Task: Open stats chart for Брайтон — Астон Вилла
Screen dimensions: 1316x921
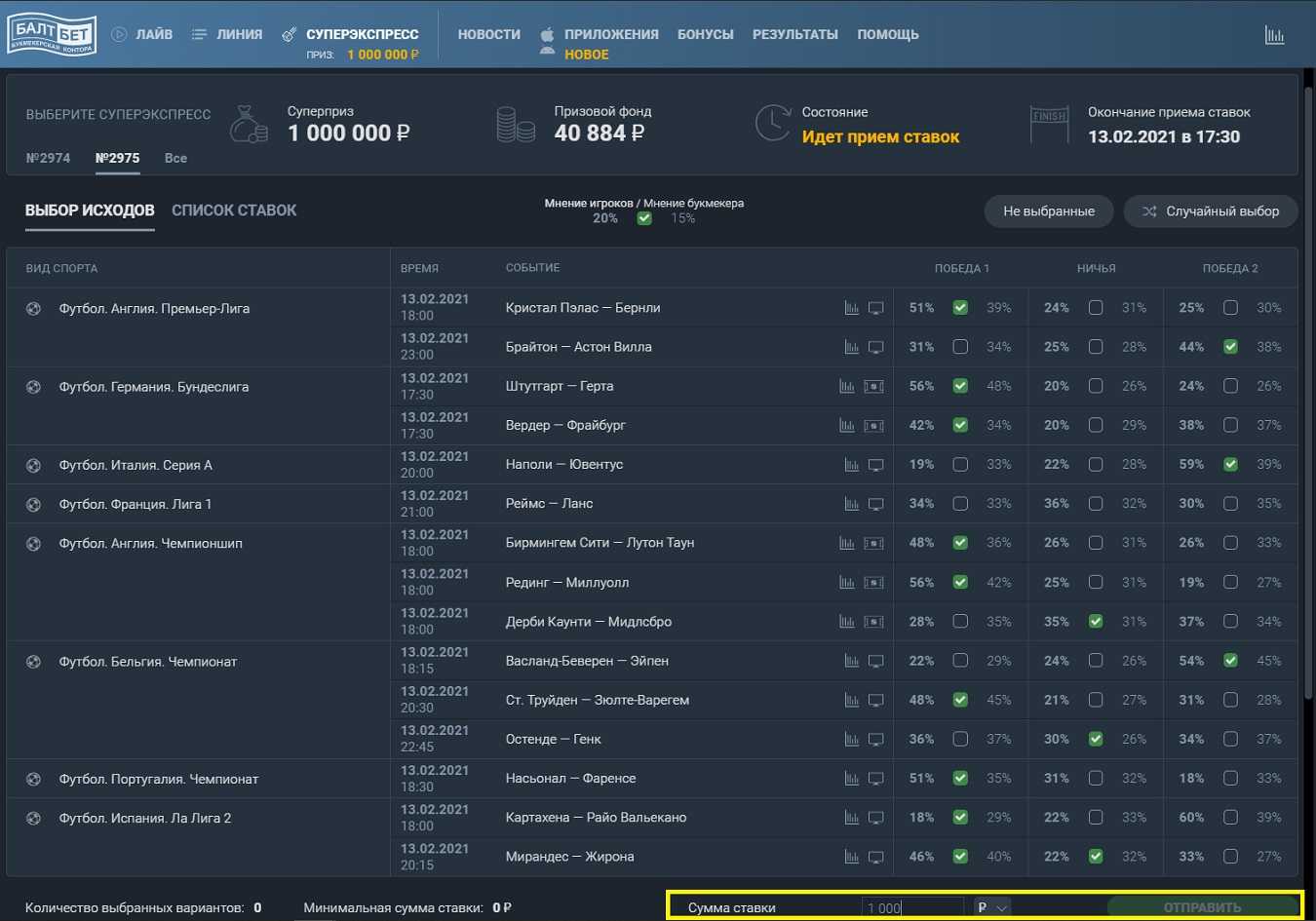Action: click(x=851, y=347)
